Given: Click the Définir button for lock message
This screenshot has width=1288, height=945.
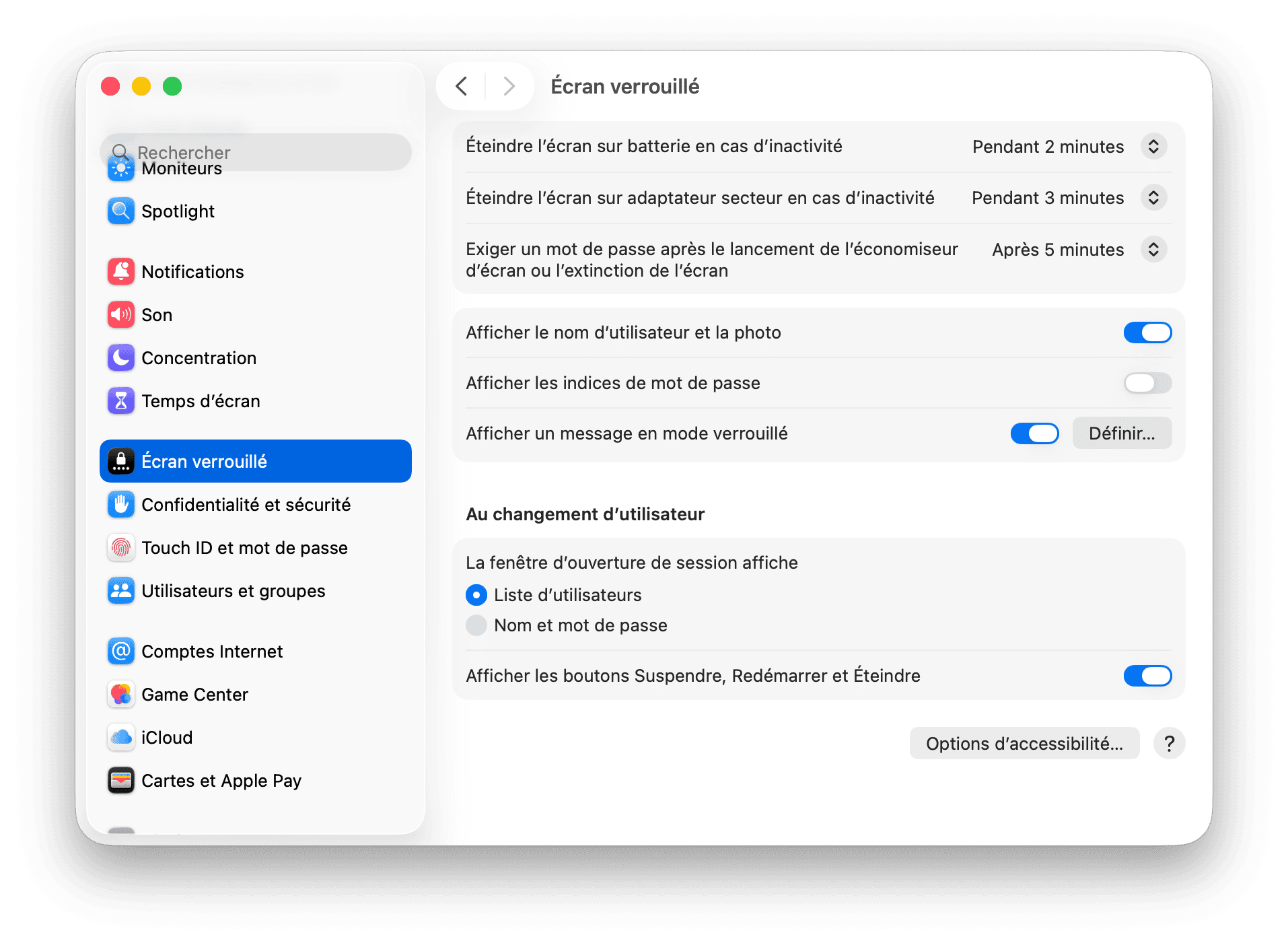Looking at the screenshot, I should click(1121, 433).
